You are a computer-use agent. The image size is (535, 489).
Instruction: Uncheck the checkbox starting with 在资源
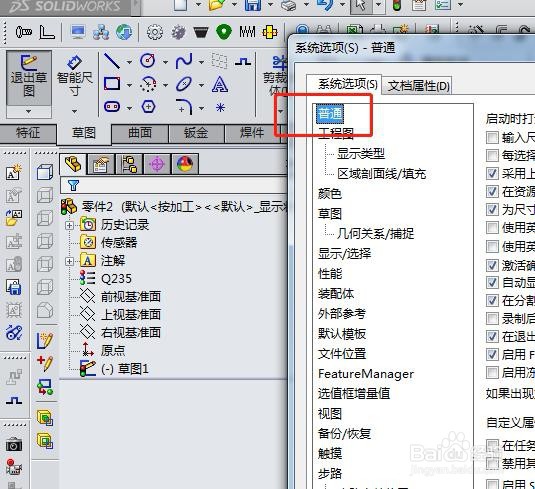coord(492,191)
